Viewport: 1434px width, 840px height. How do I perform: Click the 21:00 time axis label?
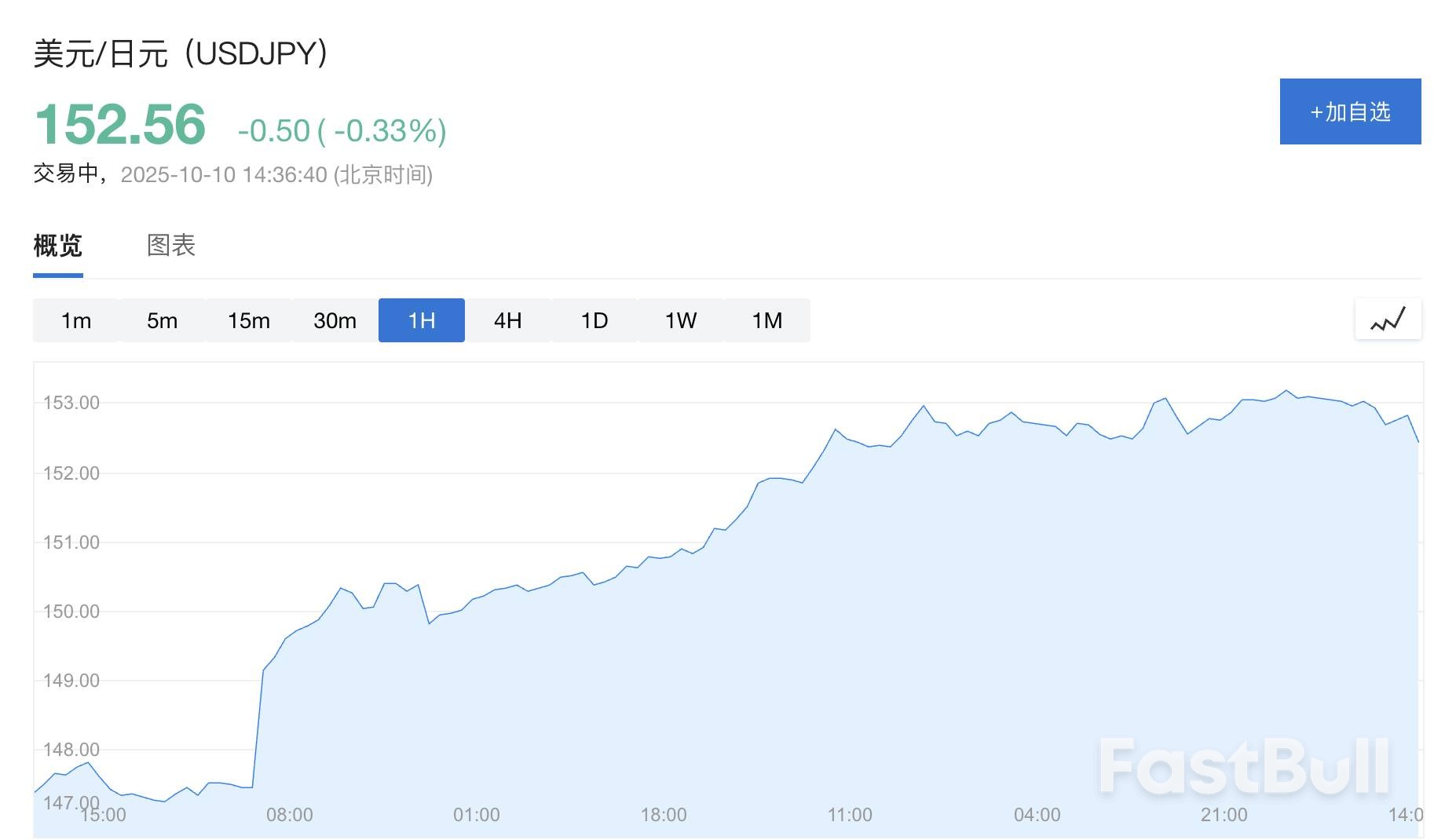[1224, 815]
